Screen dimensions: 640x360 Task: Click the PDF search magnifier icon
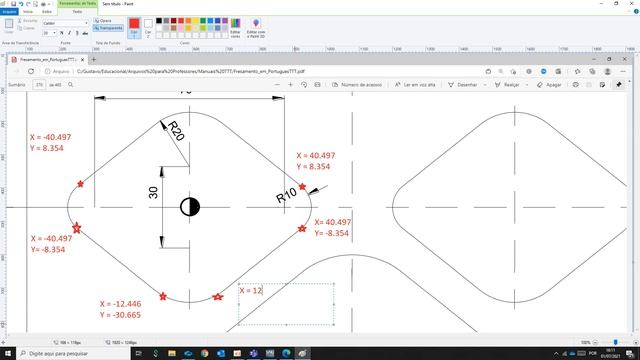tap(71, 85)
